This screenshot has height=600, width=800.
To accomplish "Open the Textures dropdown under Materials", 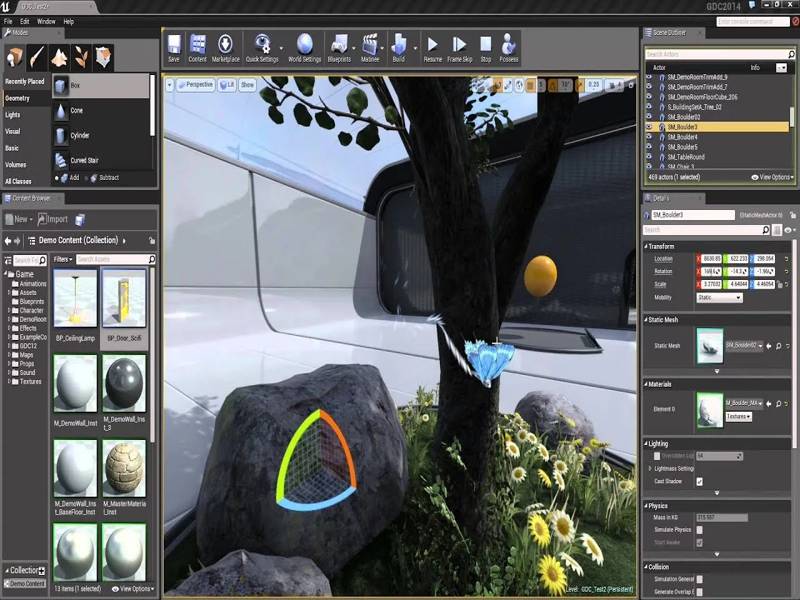I will pyautogui.click(x=738, y=416).
